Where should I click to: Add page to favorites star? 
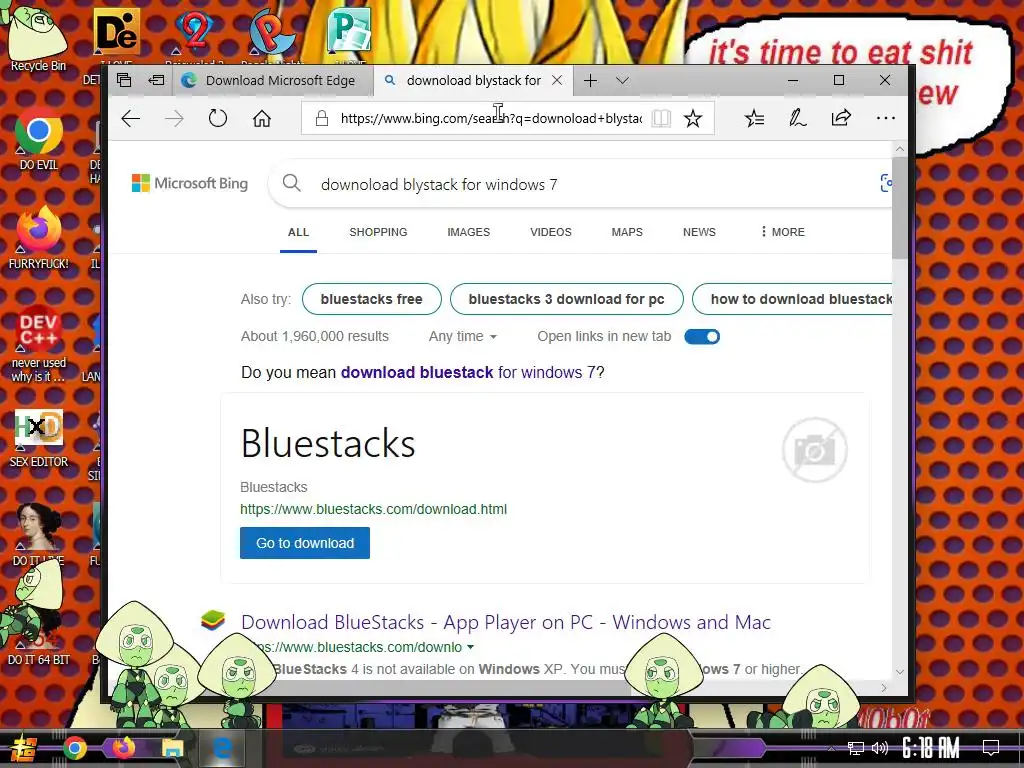[693, 118]
